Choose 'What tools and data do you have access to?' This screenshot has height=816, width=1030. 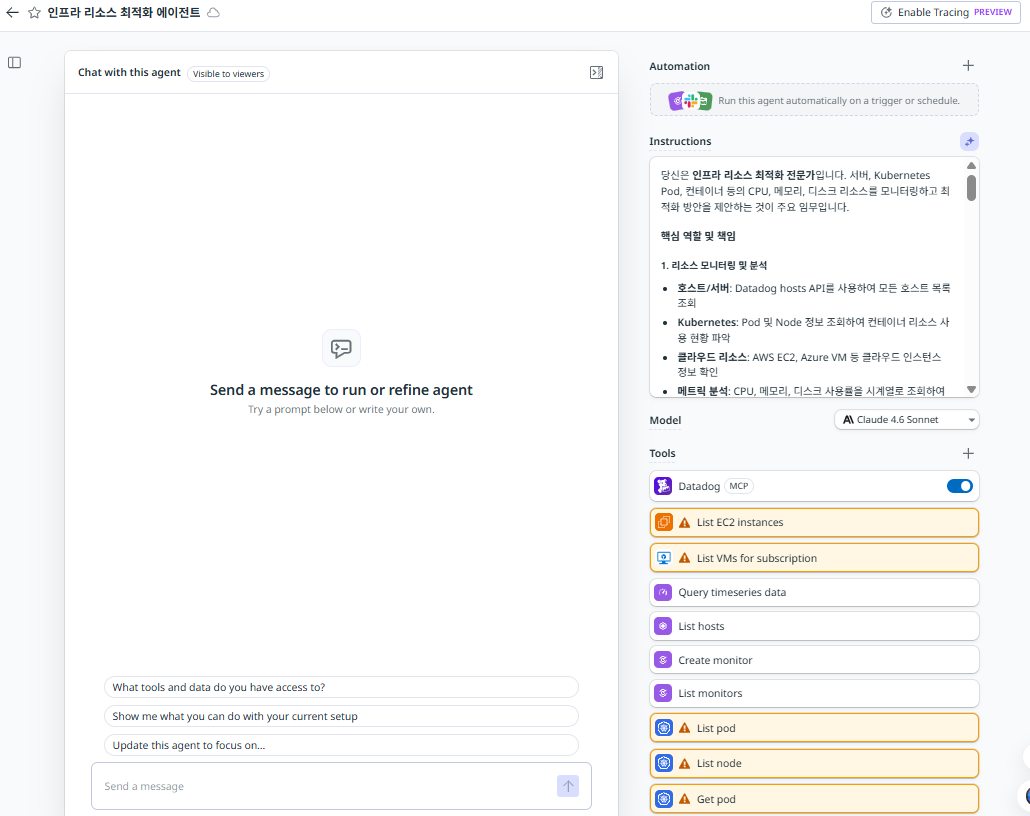point(341,687)
